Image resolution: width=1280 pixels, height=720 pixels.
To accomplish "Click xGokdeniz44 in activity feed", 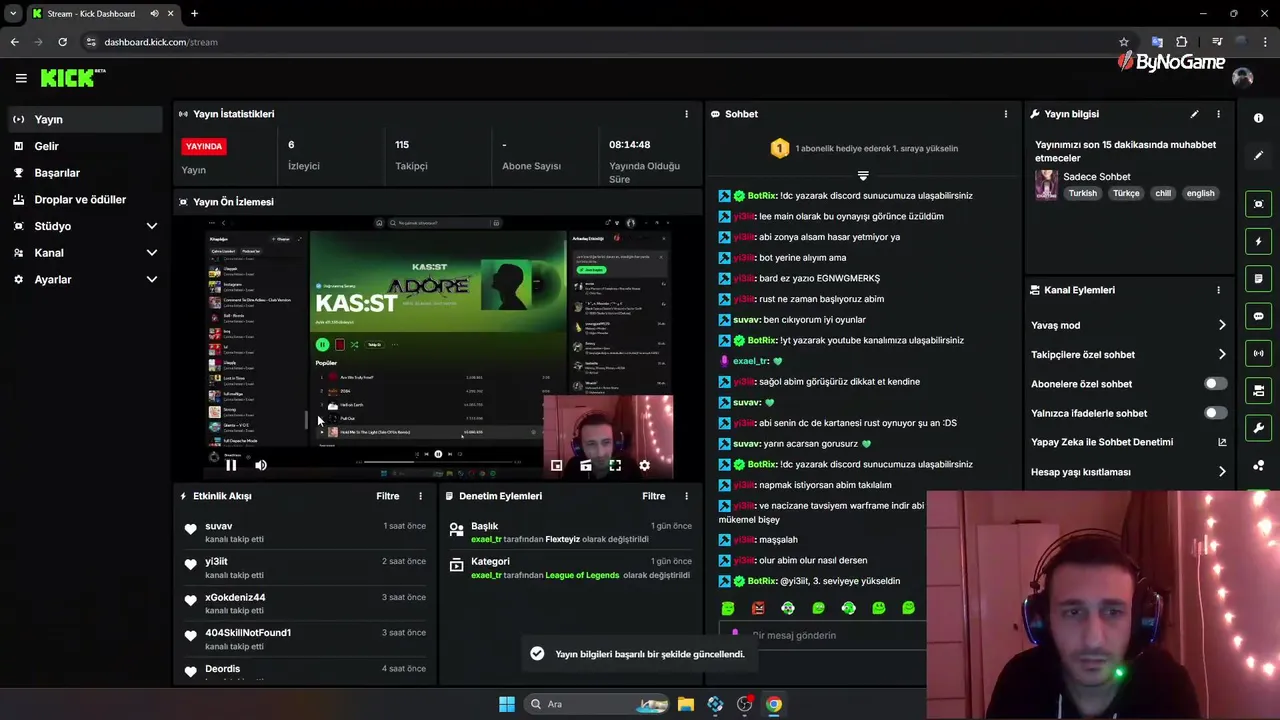I will [235, 597].
